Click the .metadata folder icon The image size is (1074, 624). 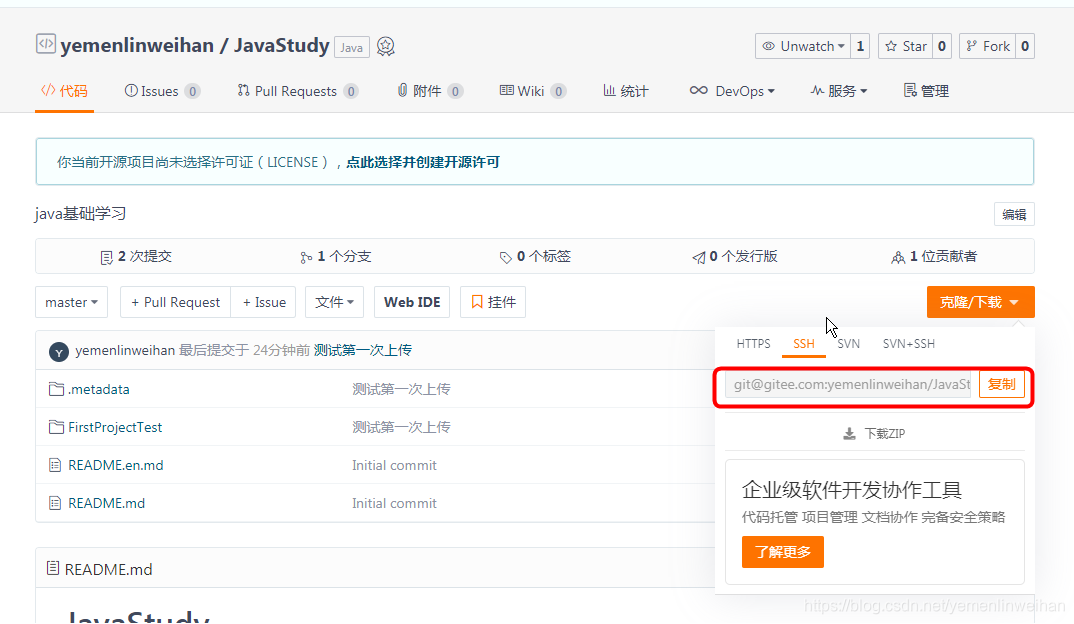(56, 389)
